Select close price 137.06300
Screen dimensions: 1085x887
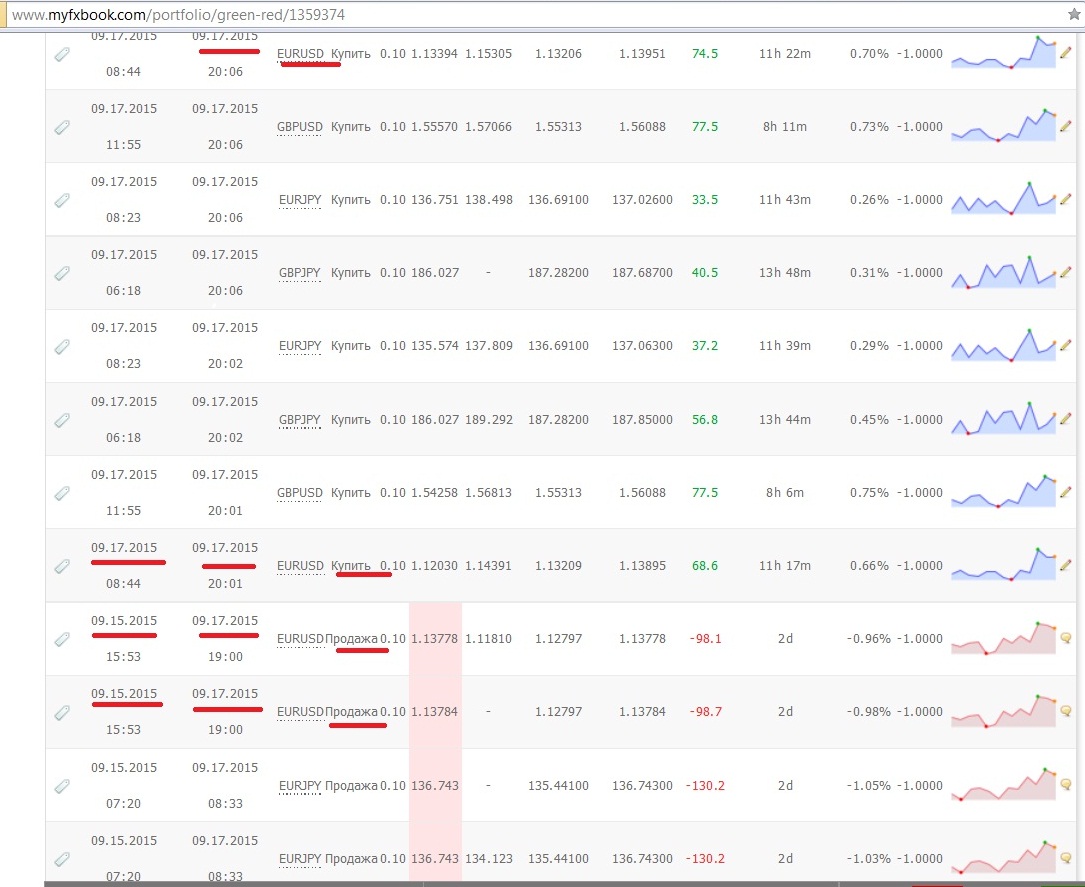coord(642,345)
